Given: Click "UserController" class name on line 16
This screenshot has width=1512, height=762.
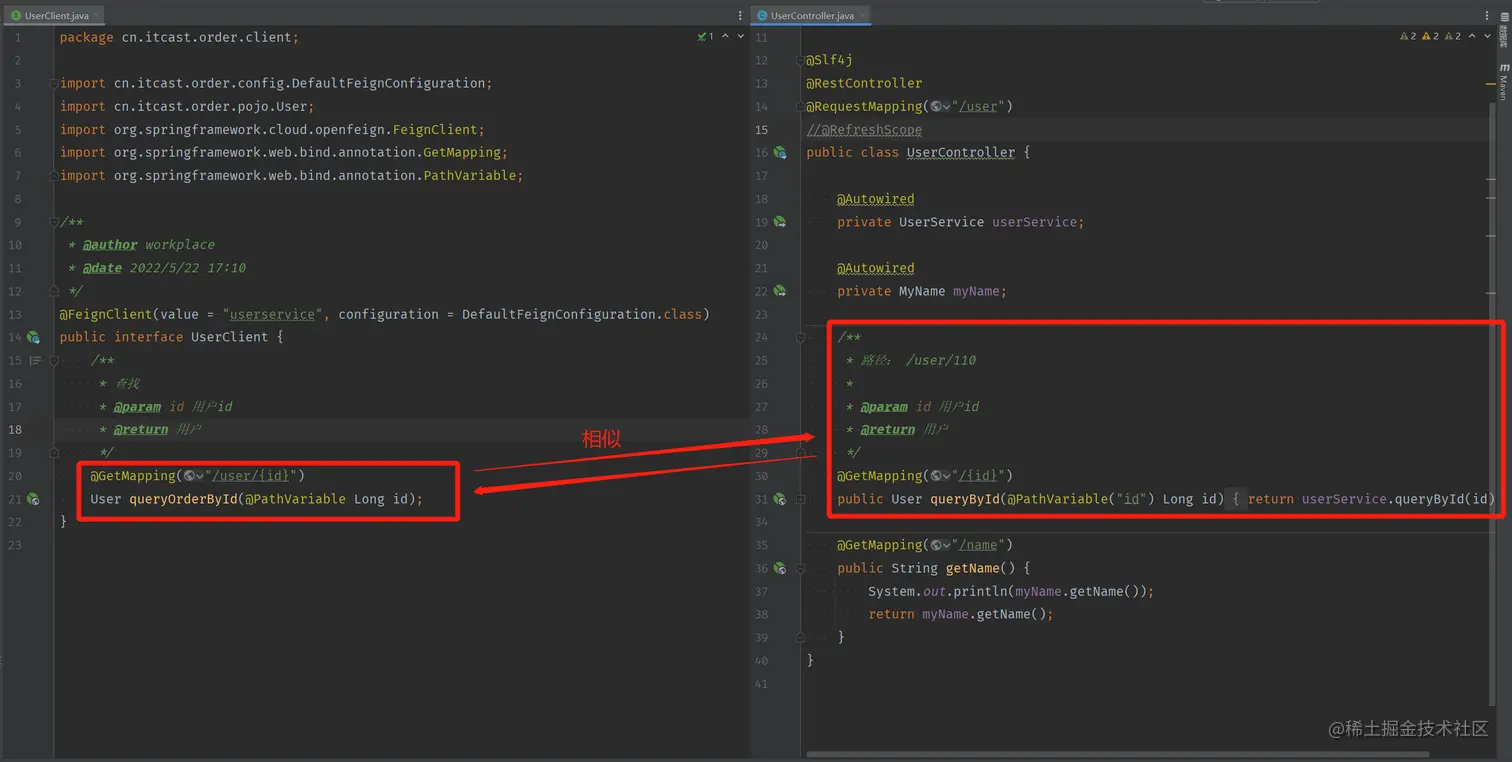Looking at the screenshot, I should click(960, 153).
